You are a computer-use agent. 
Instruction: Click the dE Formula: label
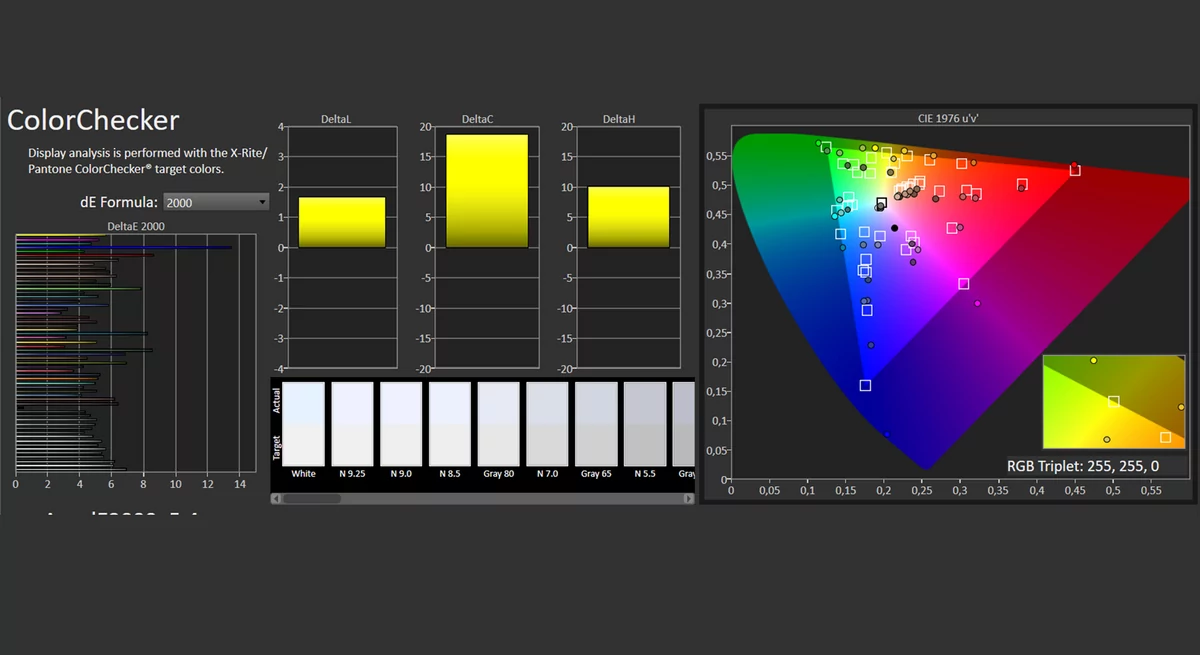(118, 202)
